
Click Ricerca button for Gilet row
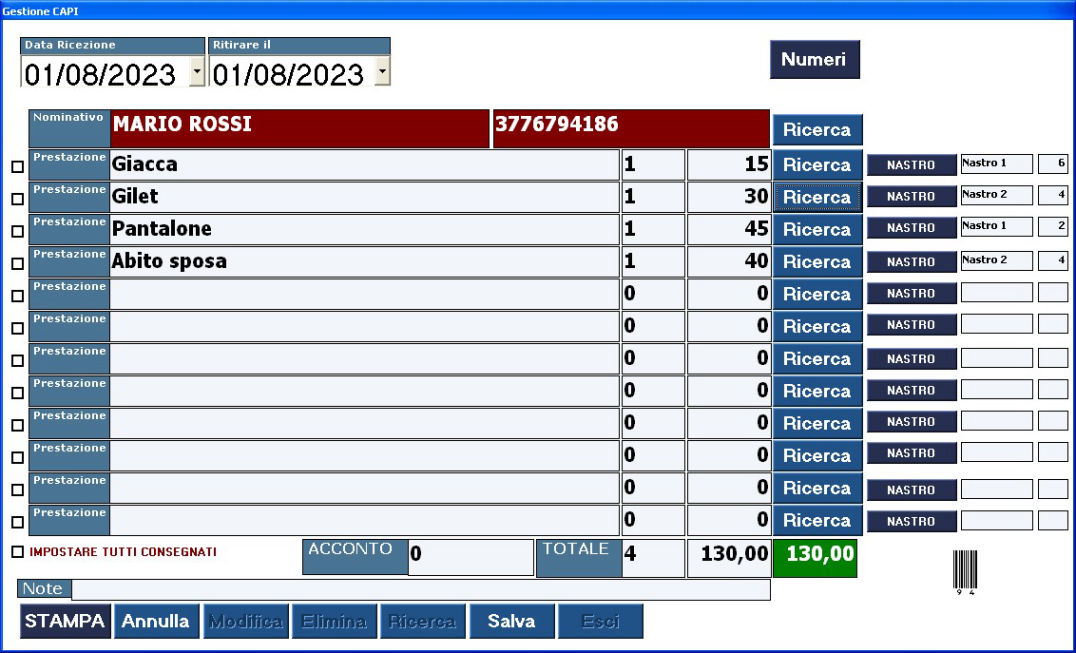click(x=816, y=197)
